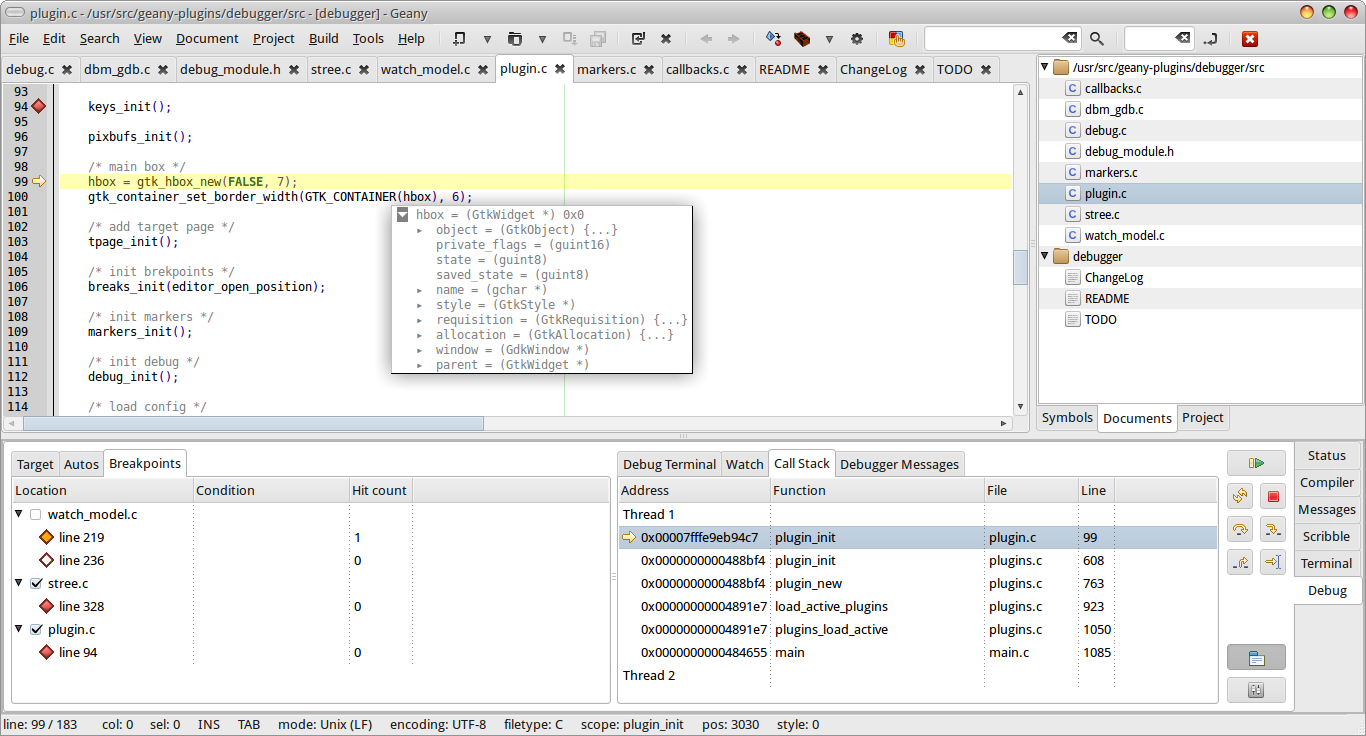Disable the plugin.c breakpoints checkbox
The image size is (1366, 736).
click(x=36, y=629)
